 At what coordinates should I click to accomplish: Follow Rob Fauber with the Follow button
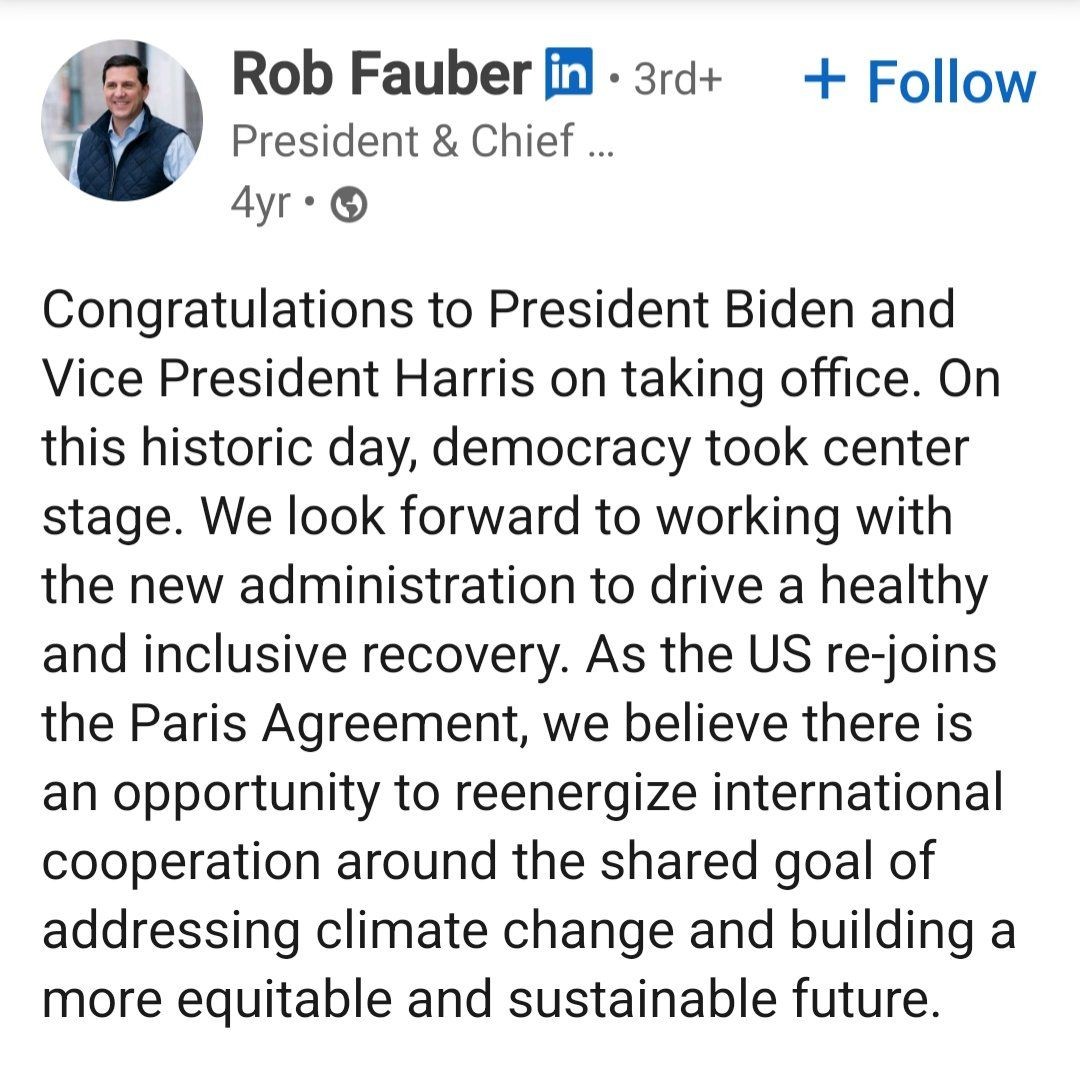click(x=920, y=82)
